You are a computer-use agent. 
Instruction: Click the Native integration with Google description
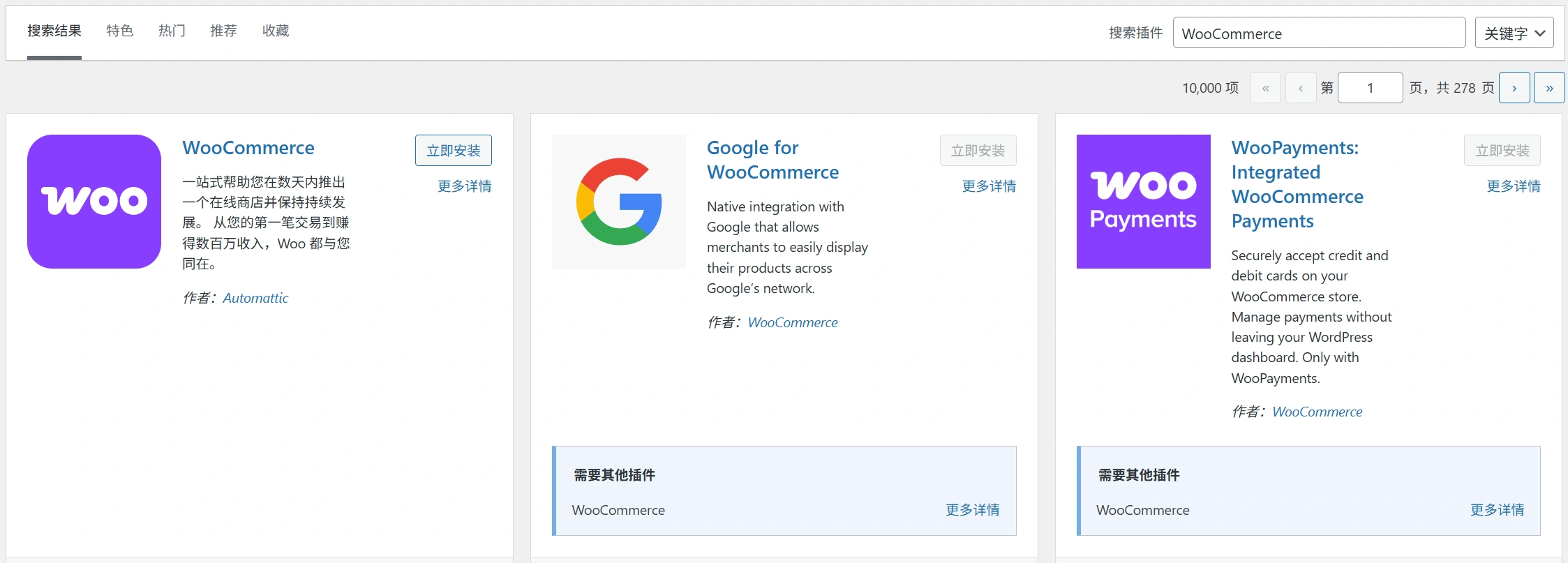pyautogui.click(x=788, y=247)
